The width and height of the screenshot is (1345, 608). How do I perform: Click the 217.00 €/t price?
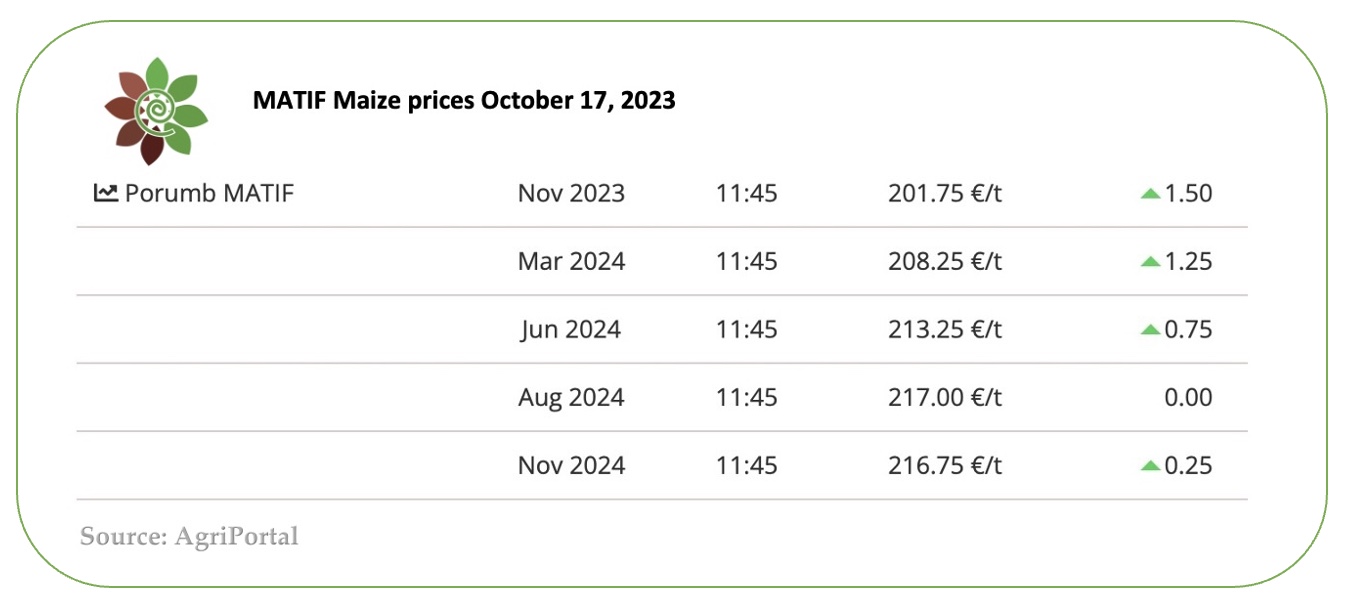(x=945, y=397)
